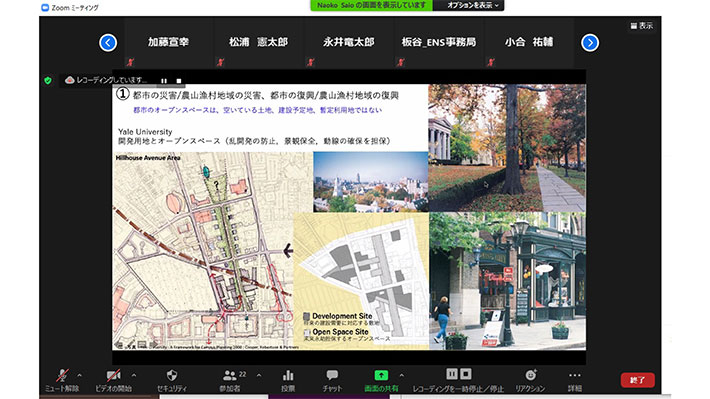Click the black left arrow between maps
The image size is (710, 399).
click(288, 250)
